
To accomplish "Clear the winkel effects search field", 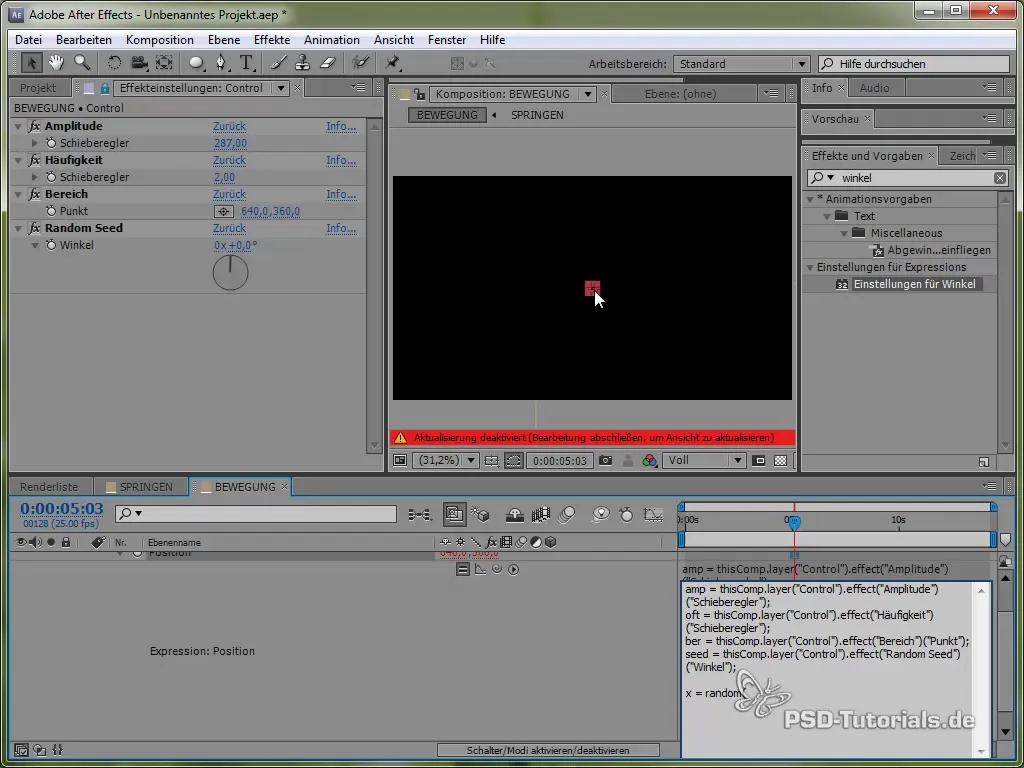I will [x=999, y=178].
